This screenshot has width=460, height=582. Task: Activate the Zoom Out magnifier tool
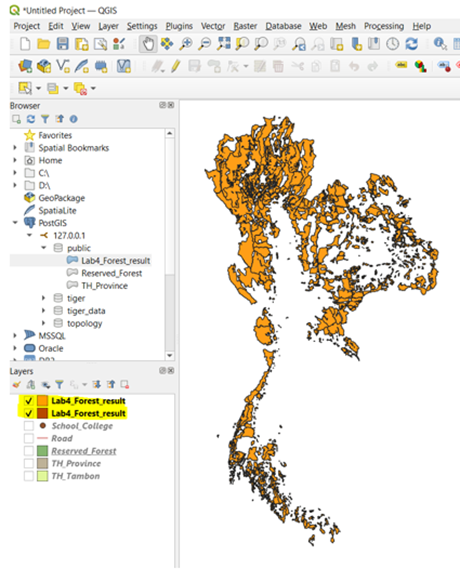click(204, 44)
